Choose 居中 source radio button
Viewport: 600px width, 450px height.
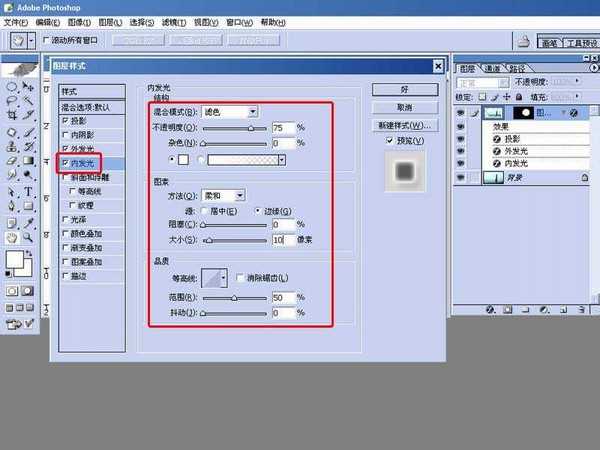click(204, 211)
